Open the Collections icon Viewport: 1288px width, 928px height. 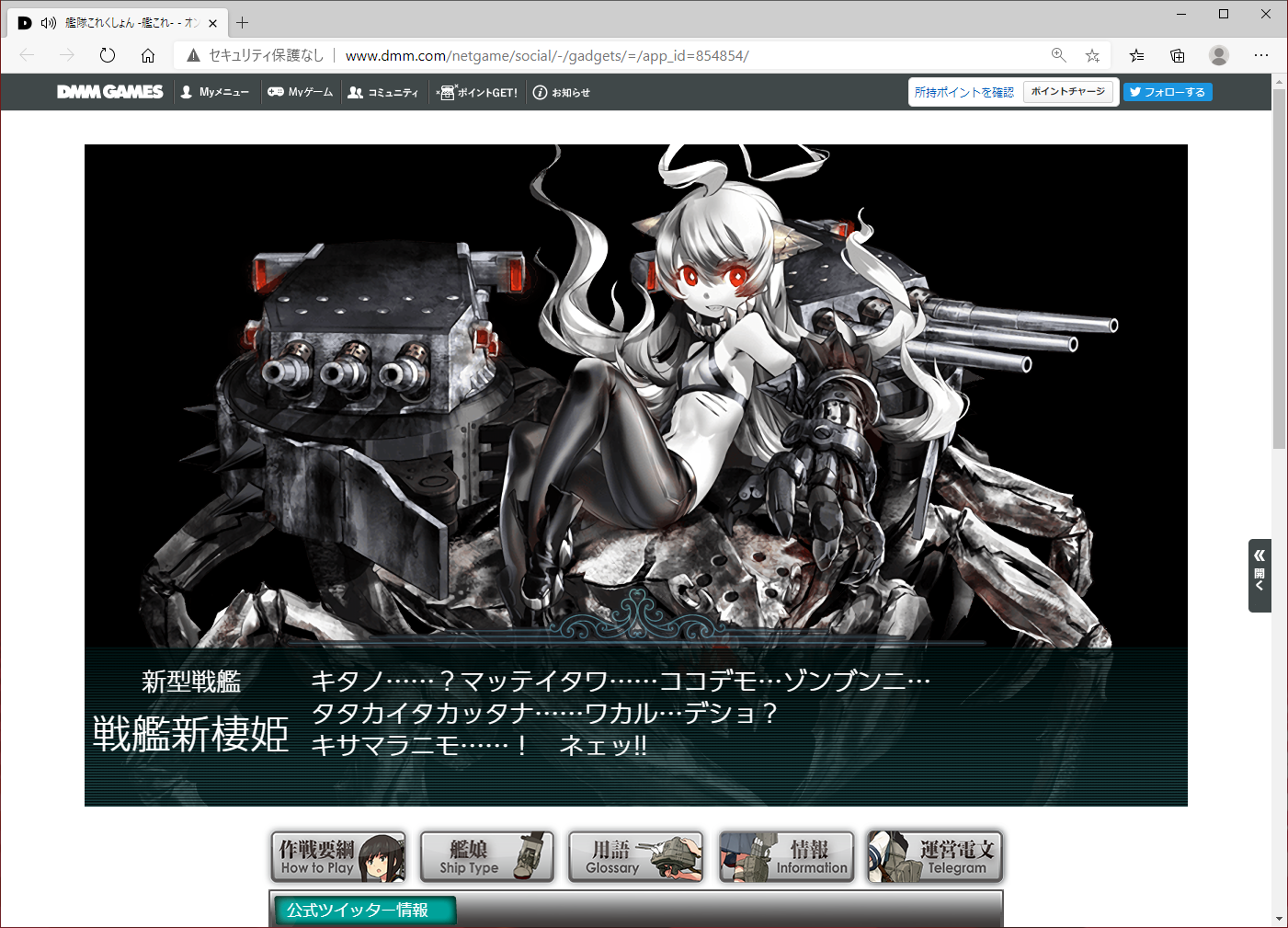[1178, 55]
